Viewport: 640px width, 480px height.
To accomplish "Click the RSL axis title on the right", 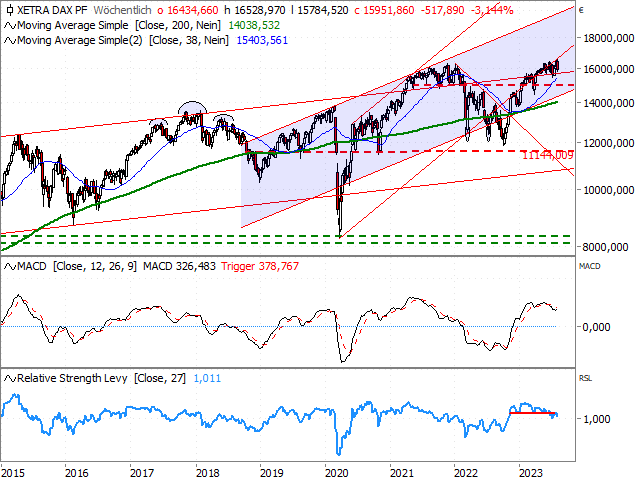I will (x=585, y=379).
